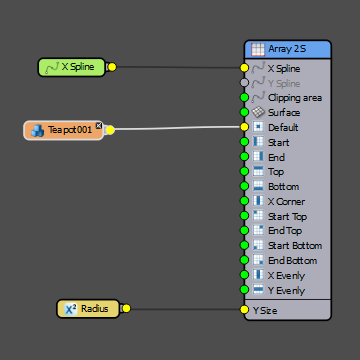The width and height of the screenshot is (360, 360).
Task: Click the grey Y Spline input socket
Action: click(x=245, y=83)
